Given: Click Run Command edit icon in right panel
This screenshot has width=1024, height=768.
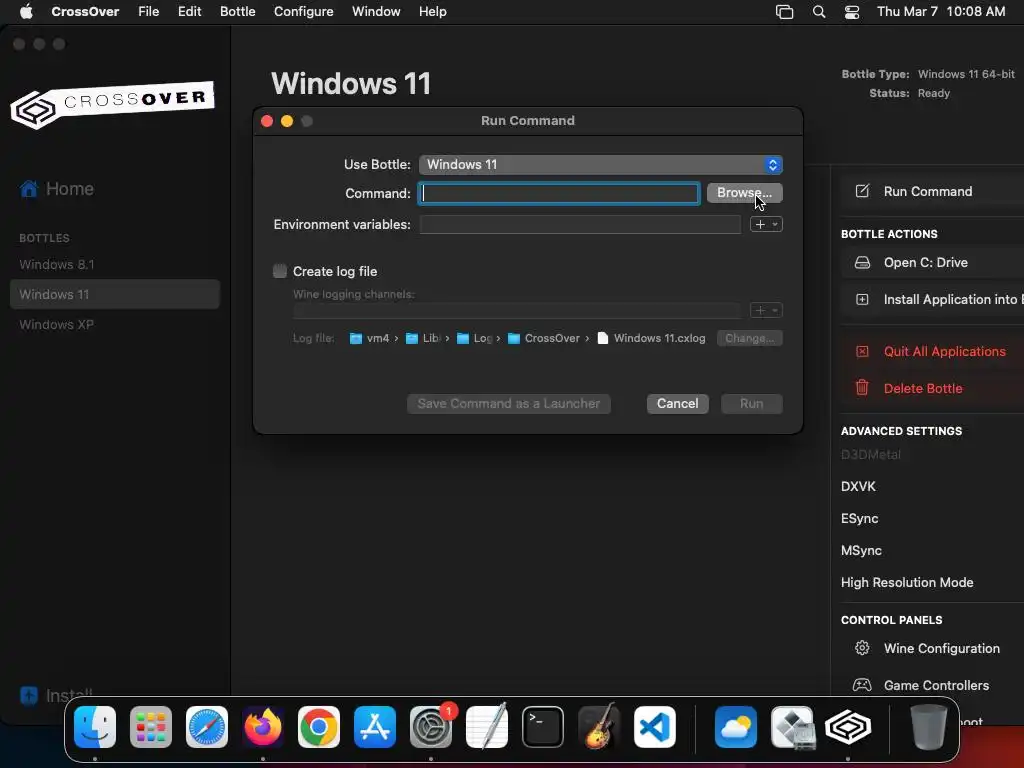Looking at the screenshot, I should [862, 191].
